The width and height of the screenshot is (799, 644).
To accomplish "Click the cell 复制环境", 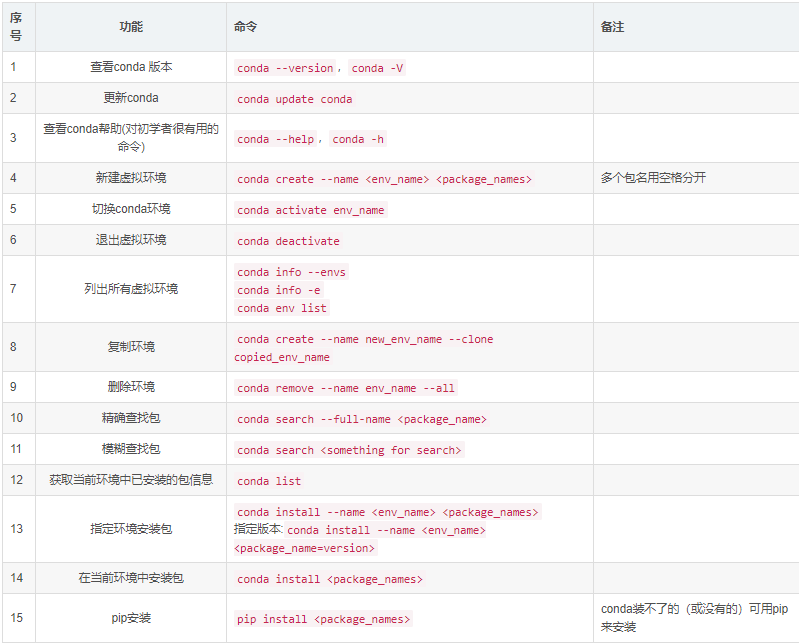I will tap(131, 347).
